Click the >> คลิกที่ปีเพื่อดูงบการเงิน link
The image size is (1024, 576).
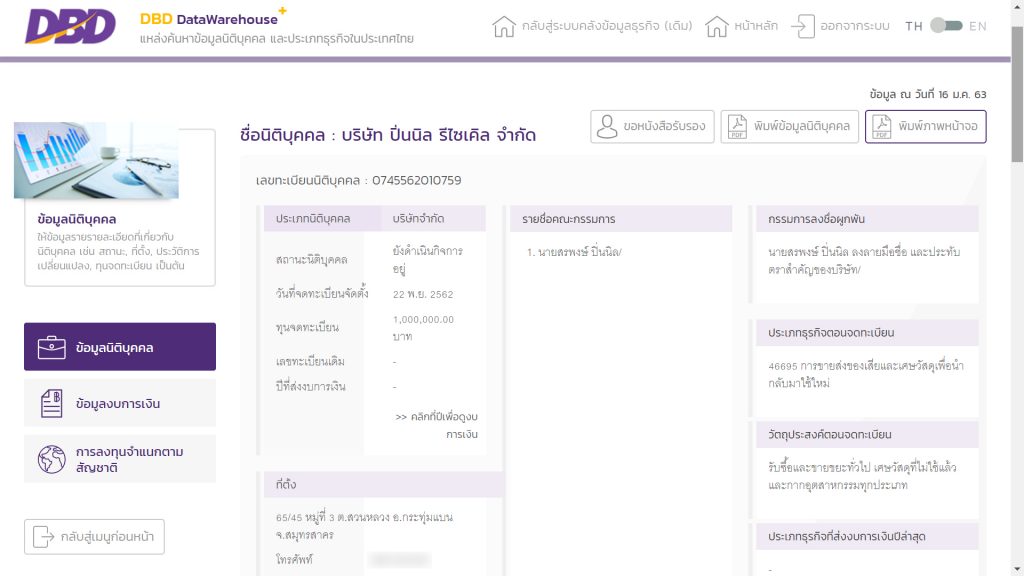[437, 425]
